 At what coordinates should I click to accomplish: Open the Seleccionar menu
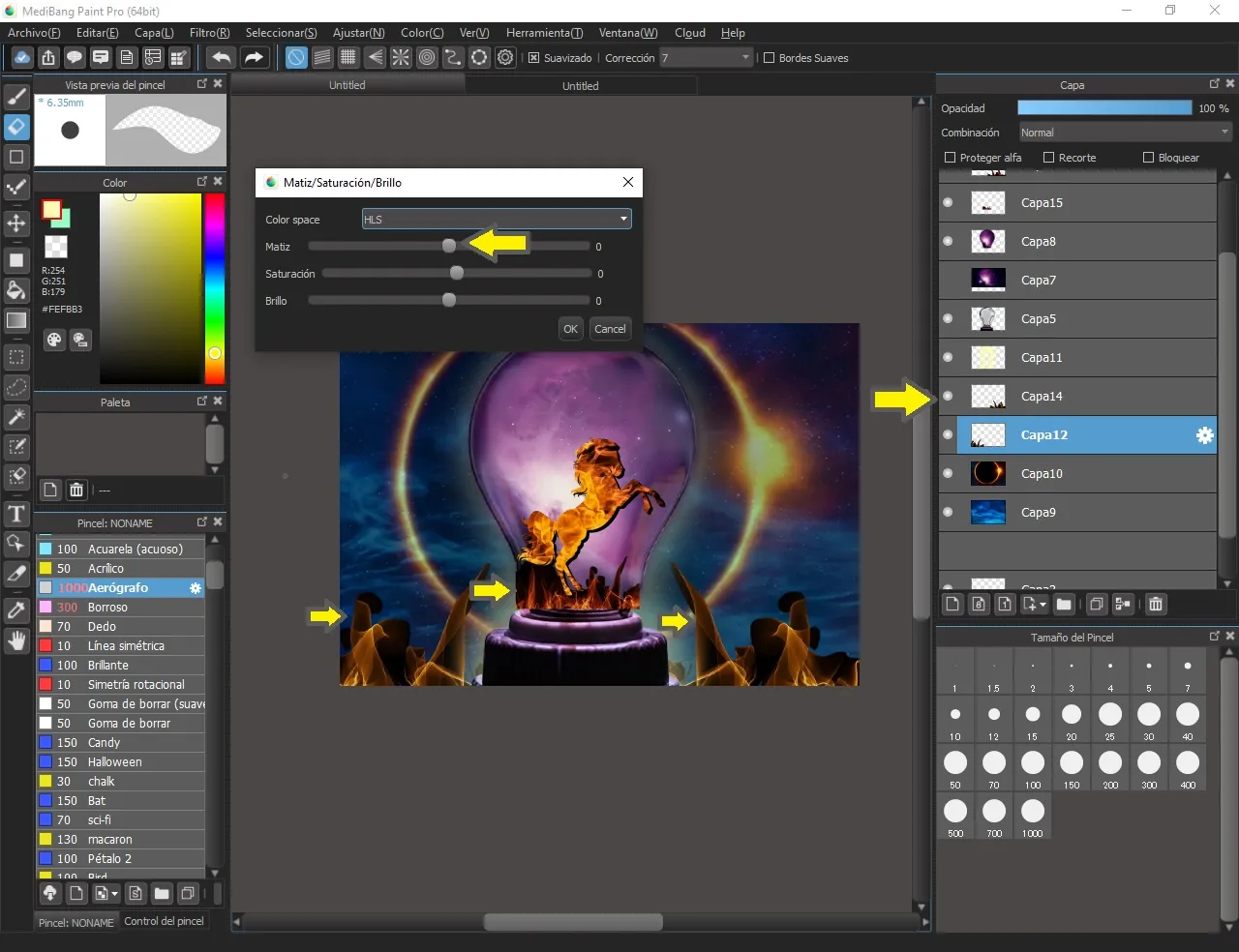pyautogui.click(x=281, y=33)
